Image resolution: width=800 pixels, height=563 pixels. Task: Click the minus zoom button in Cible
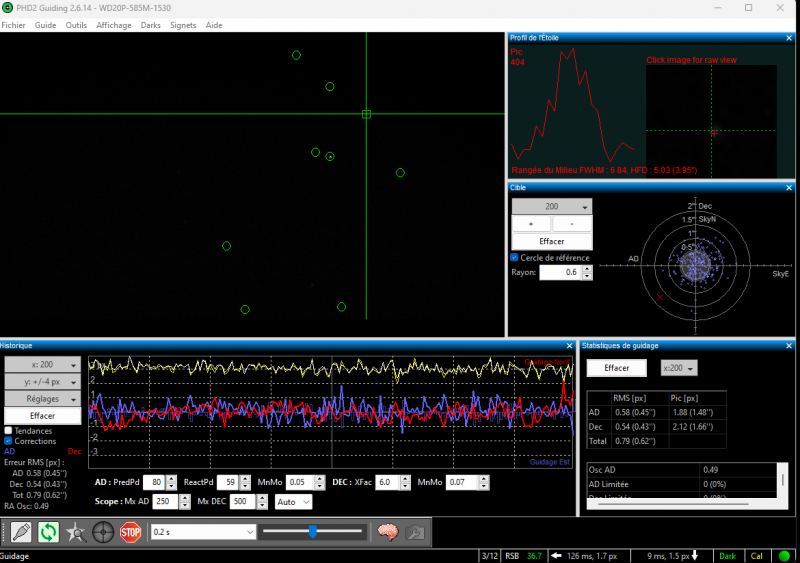point(572,224)
